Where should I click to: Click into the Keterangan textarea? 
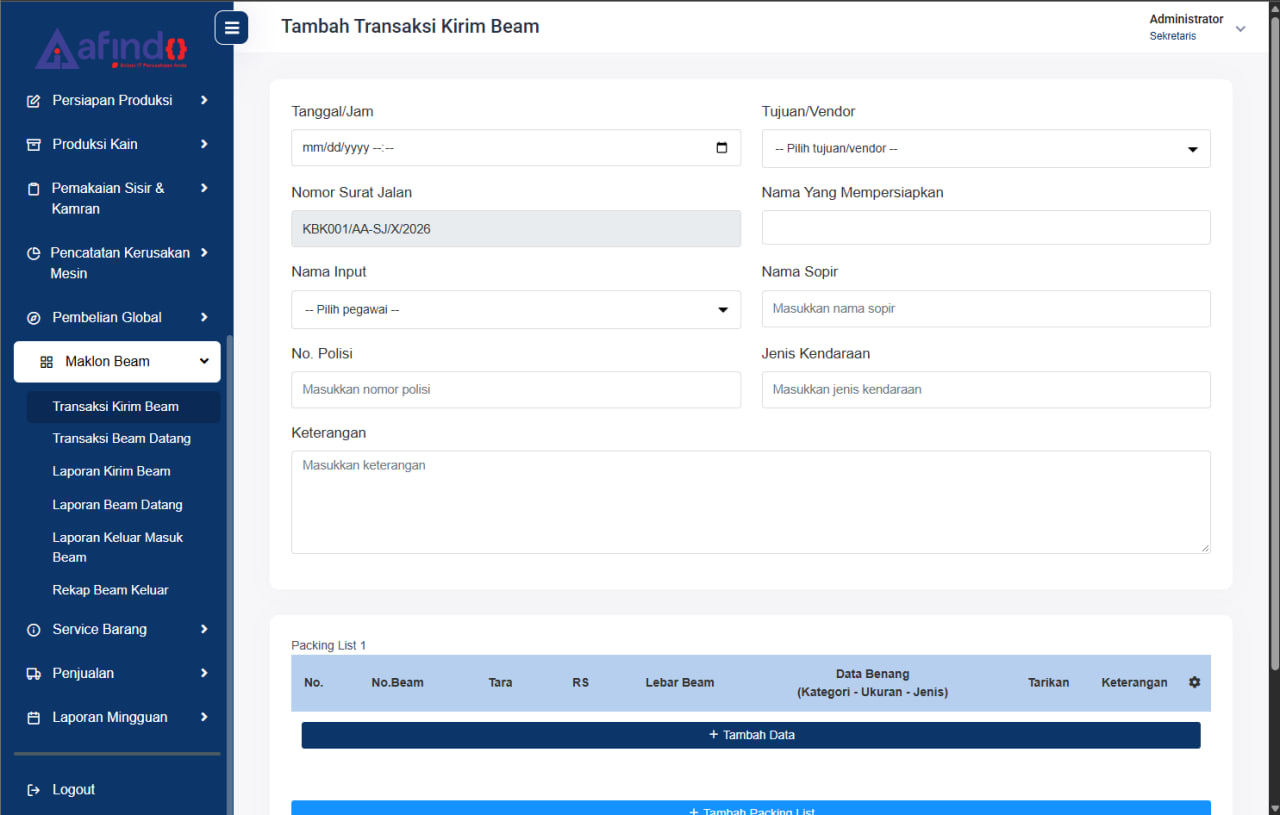751,502
